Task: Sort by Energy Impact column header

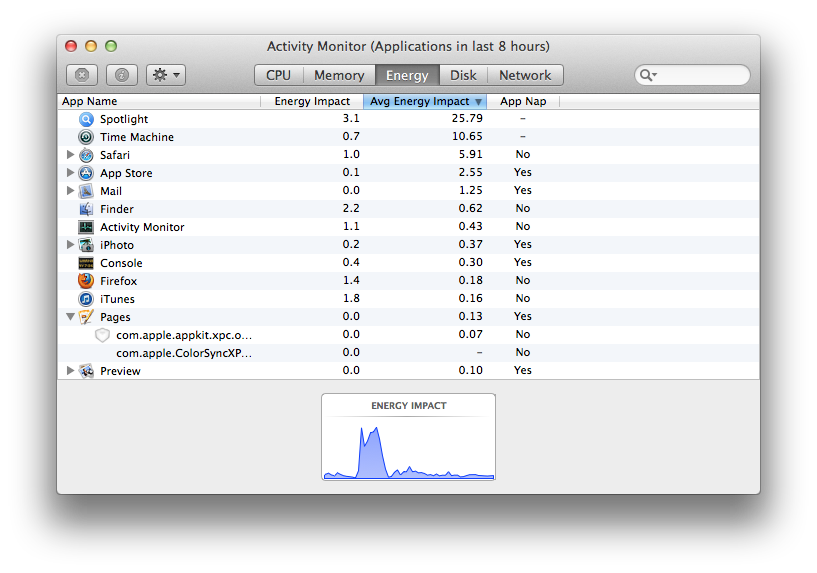Action: [312, 101]
